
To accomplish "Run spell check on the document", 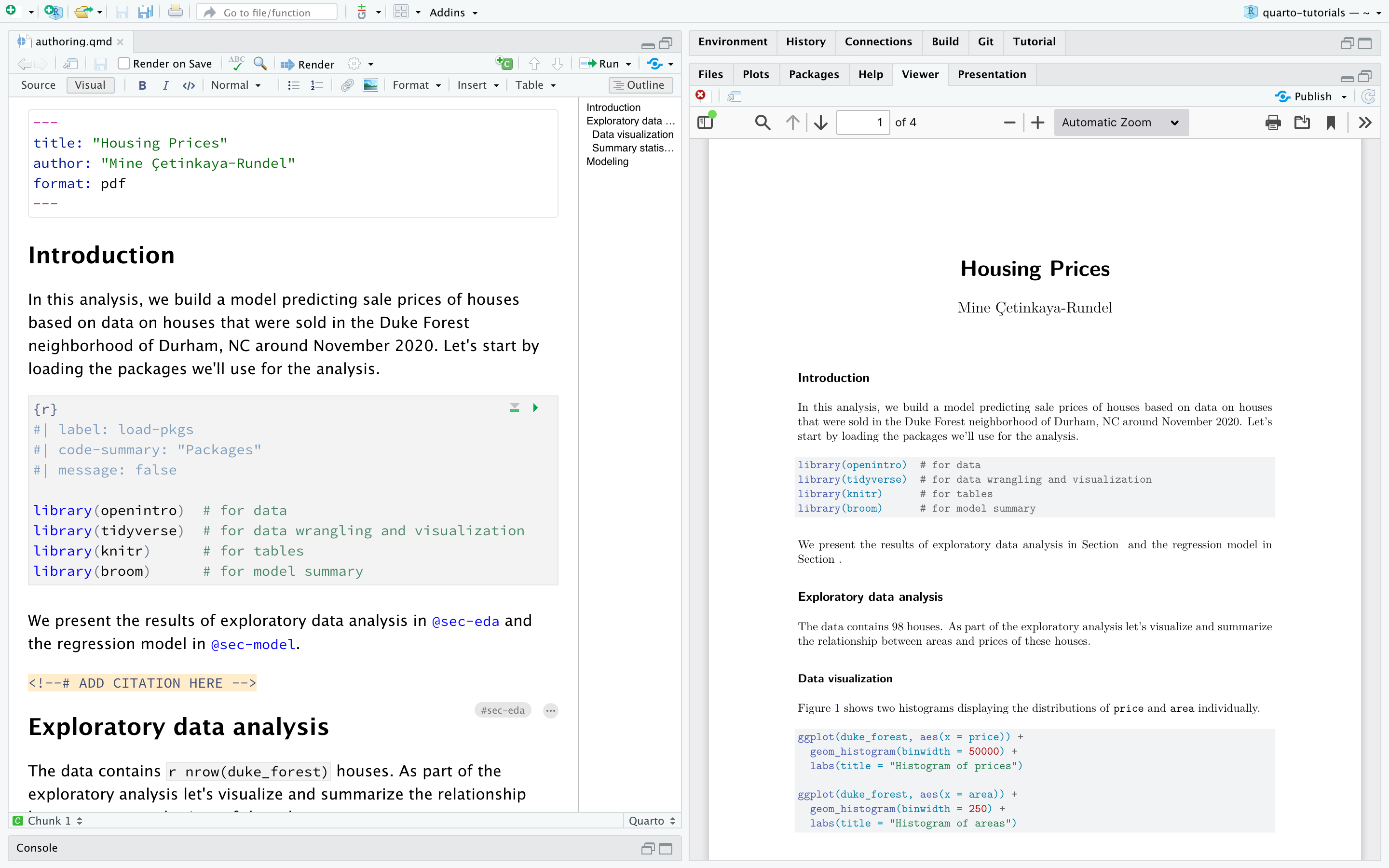I will click(x=236, y=64).
